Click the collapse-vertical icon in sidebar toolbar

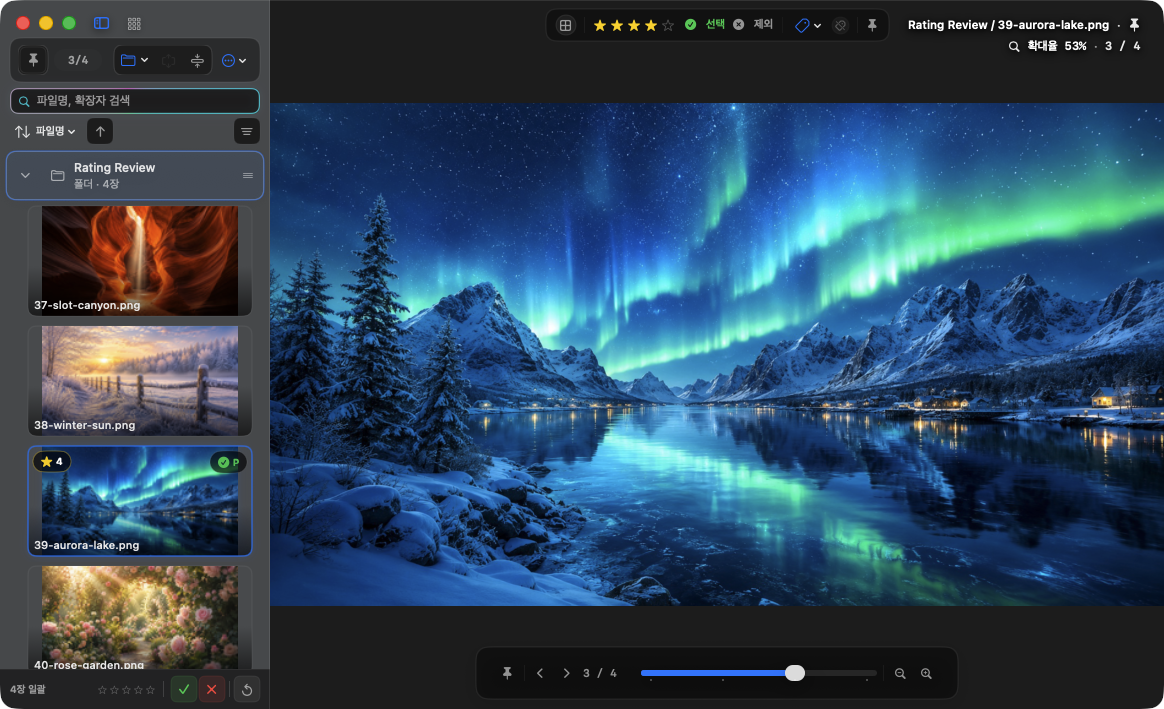pos(197,61)
